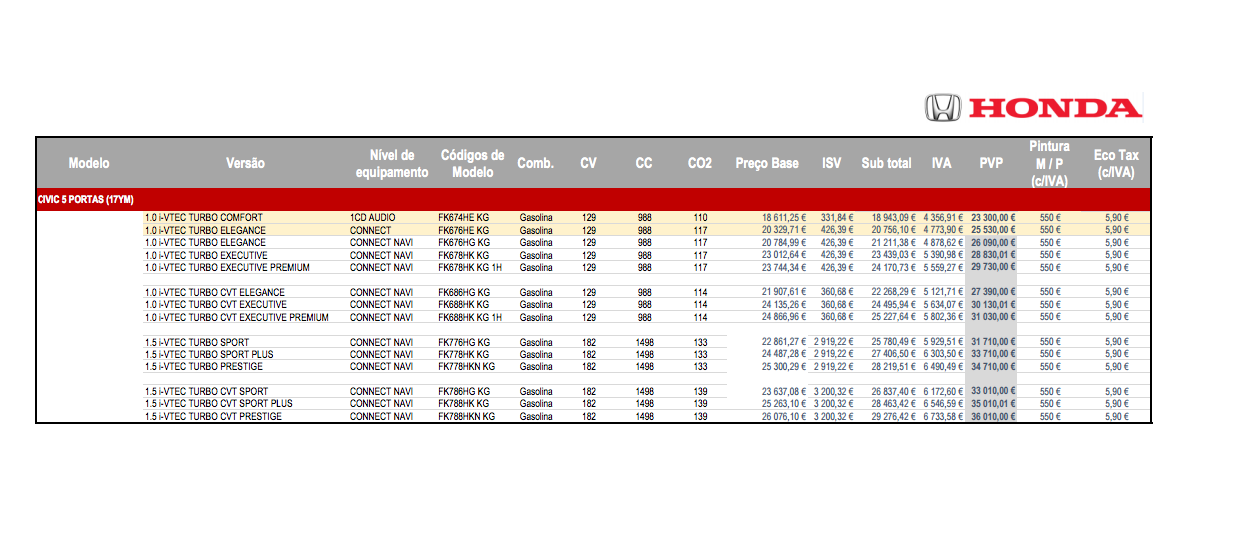
Task: Click the Pintura M/P column header
Action: [1049, 163]
